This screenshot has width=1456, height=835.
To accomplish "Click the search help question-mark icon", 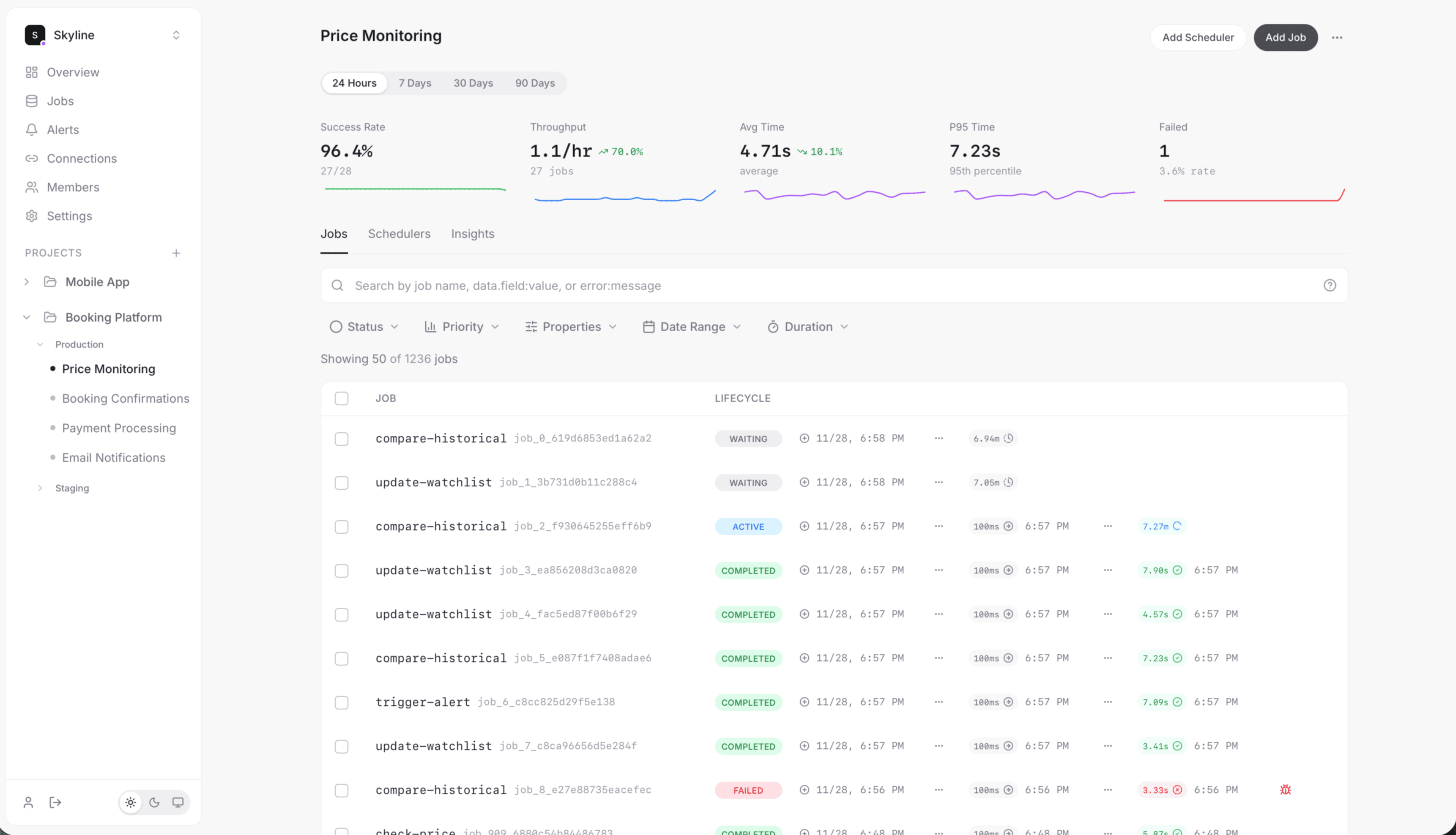I will (x=1330, y=285).
